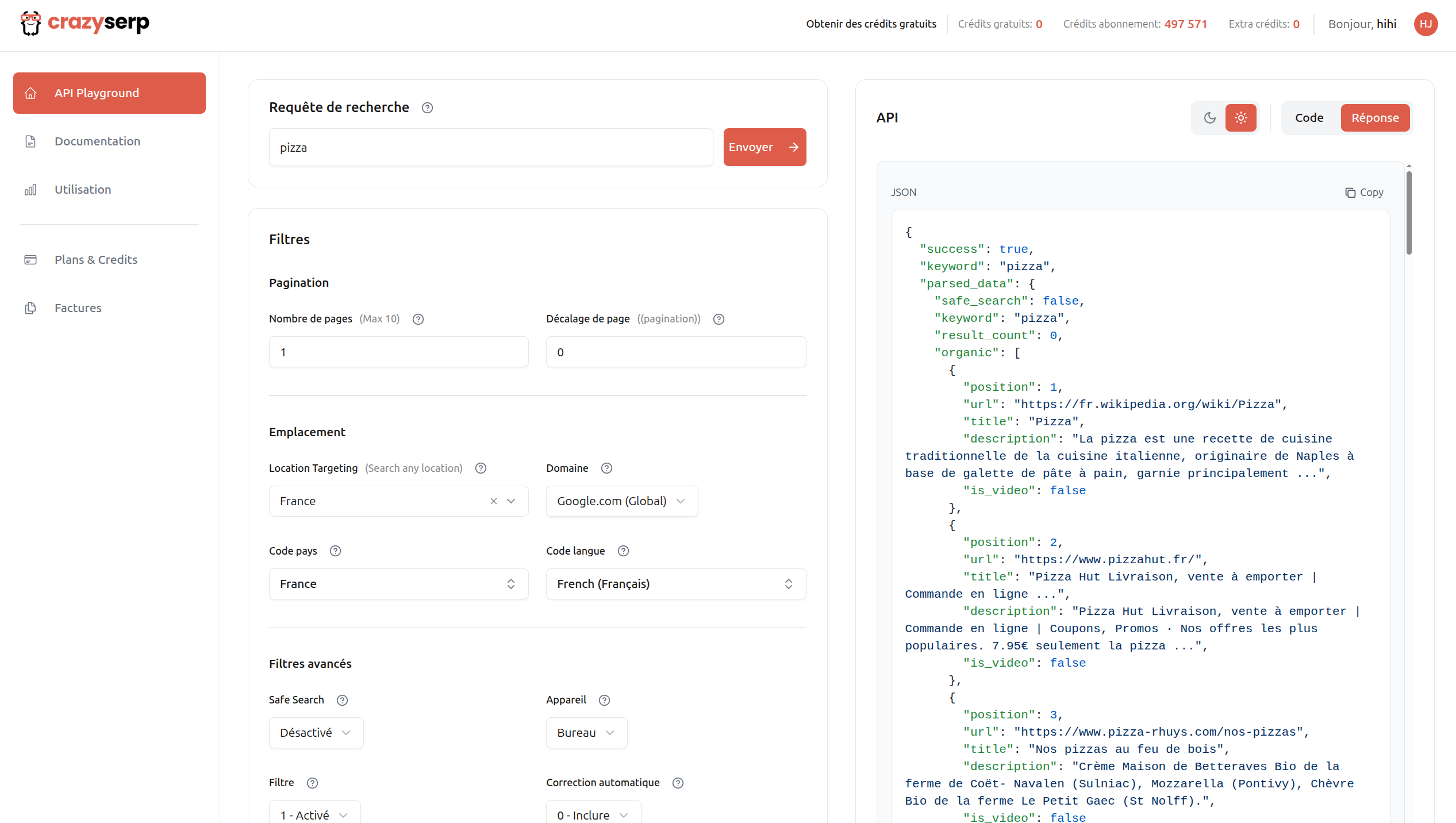Click help icon next to Domaine label

coord(606,468)
